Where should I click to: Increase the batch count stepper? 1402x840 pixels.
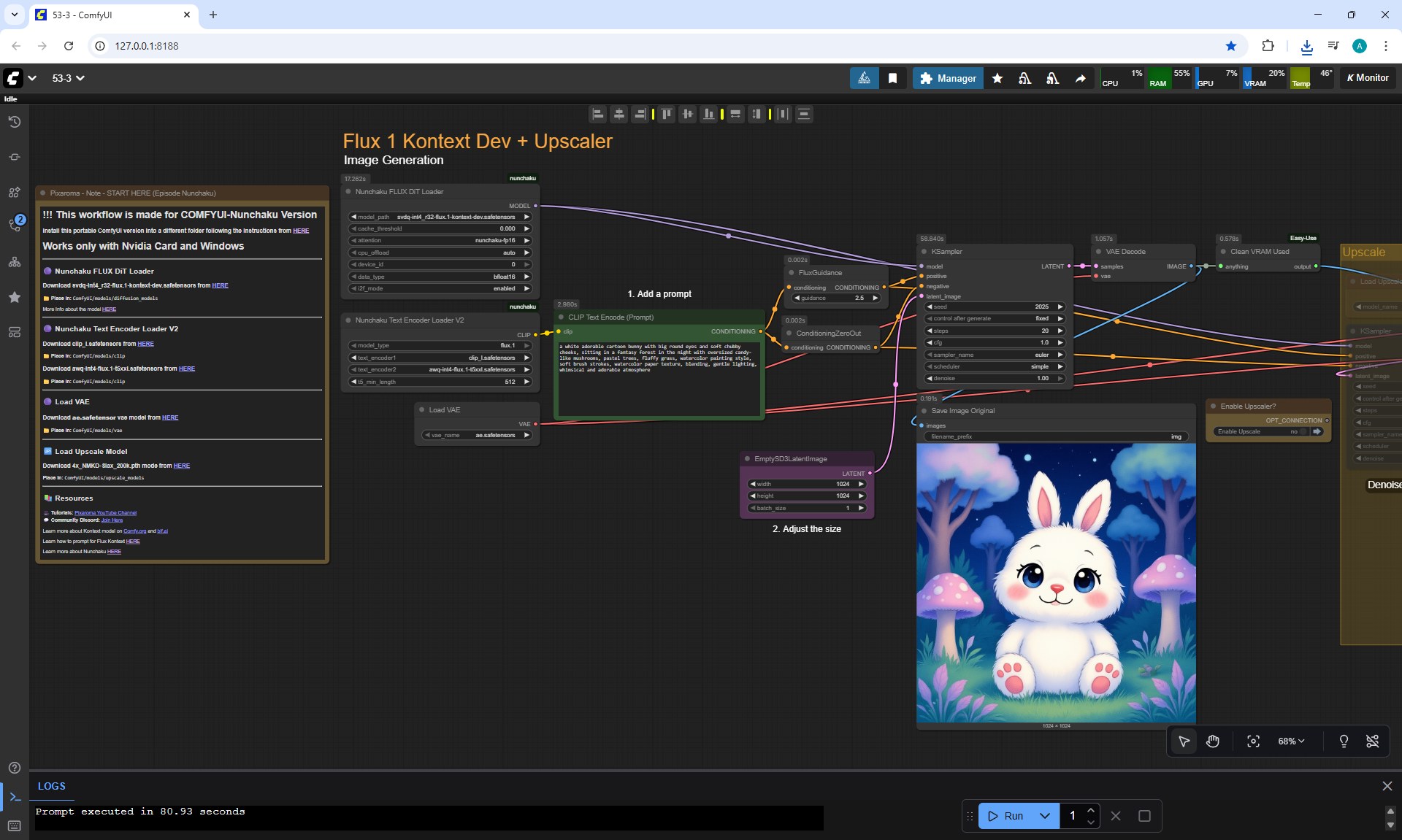(1090, 810)
